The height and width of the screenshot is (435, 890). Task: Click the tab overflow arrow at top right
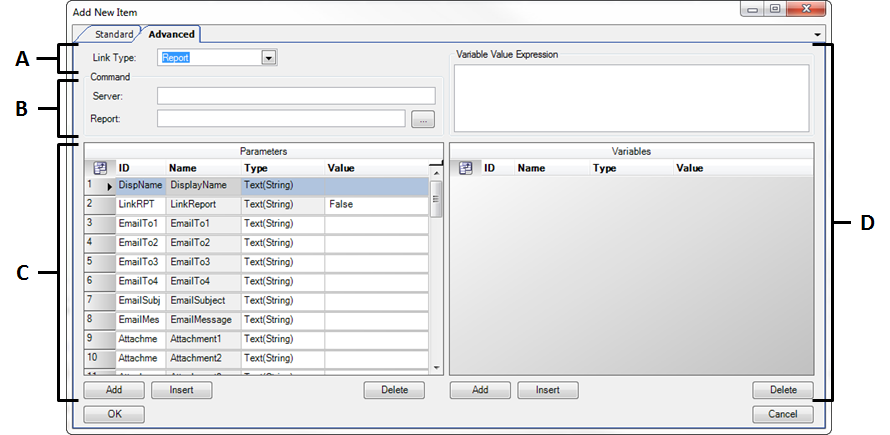818,35
